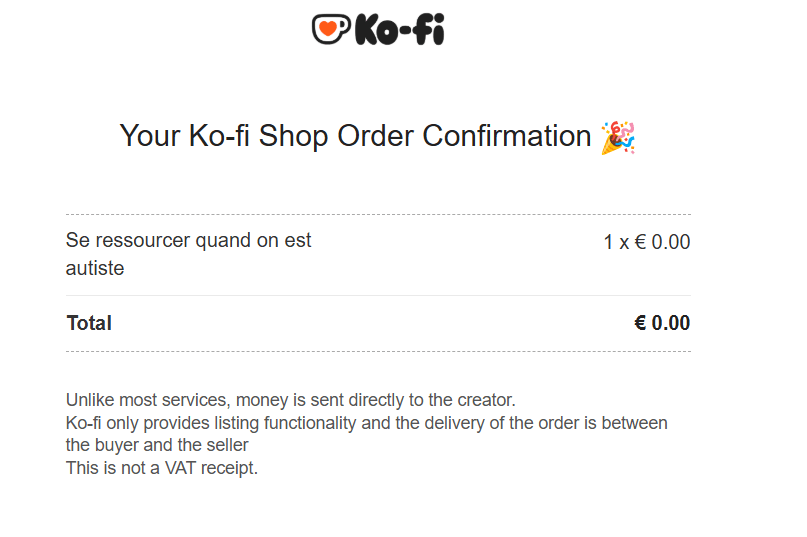Click the solid line above the Total row
Screen dimensions: 807x537
click(x=378, y=296)
